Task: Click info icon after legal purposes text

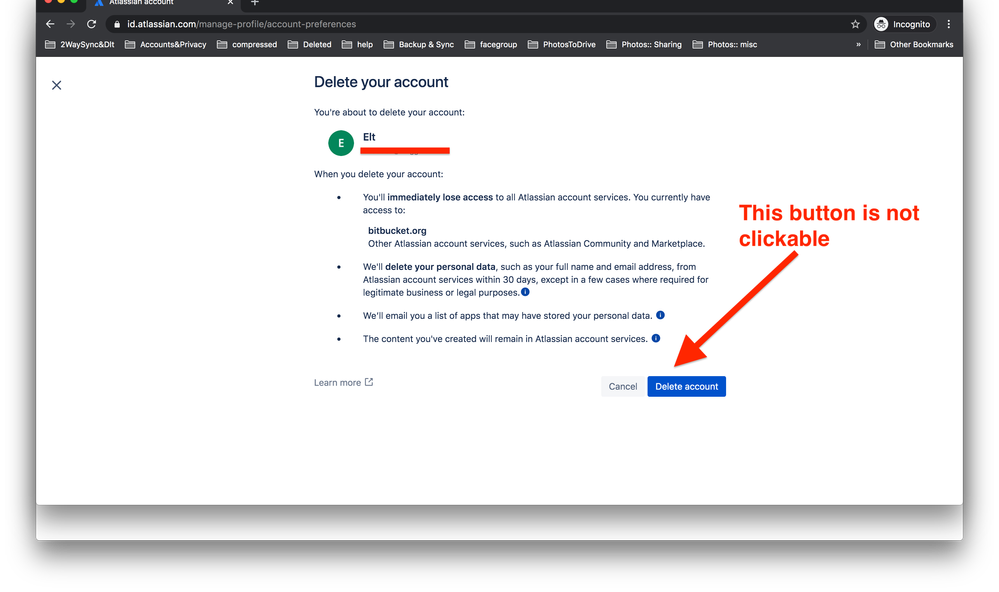Action: coord(525,292)
